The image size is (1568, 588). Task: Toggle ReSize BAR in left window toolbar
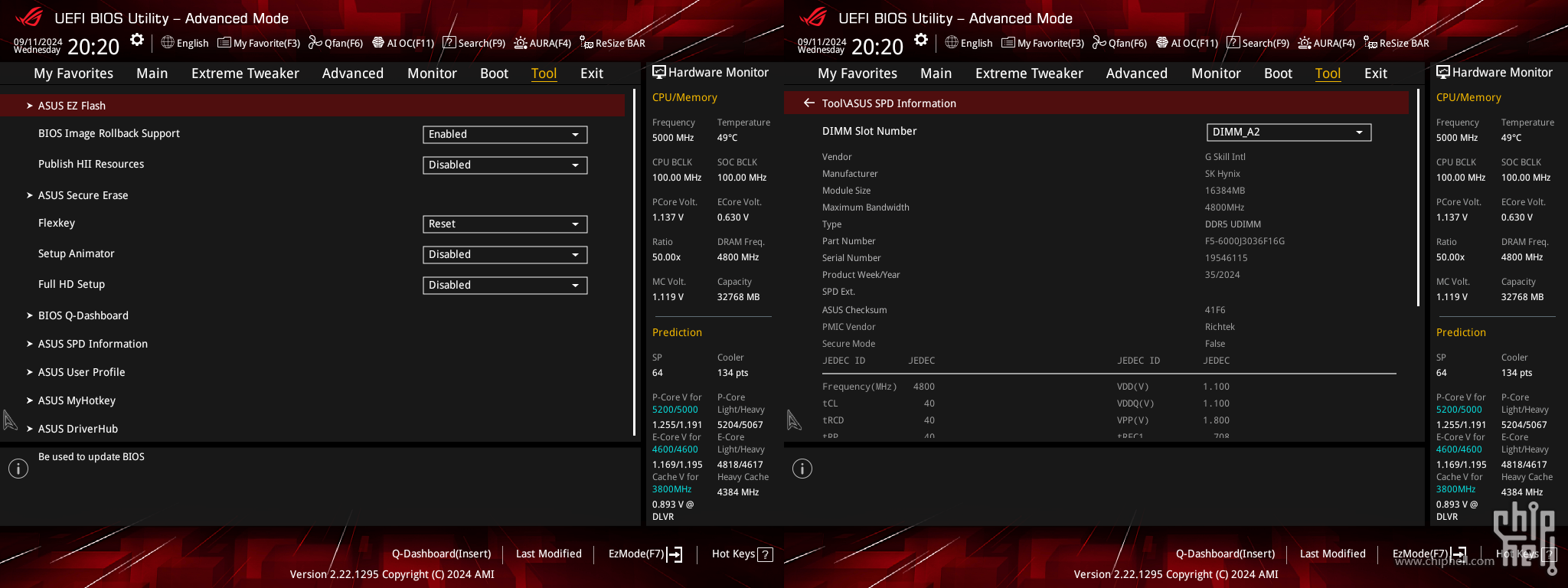[612, 43]
